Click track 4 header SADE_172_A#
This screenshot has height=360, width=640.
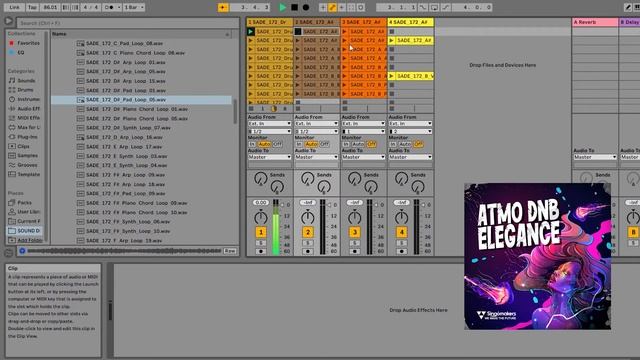point(410,22)
